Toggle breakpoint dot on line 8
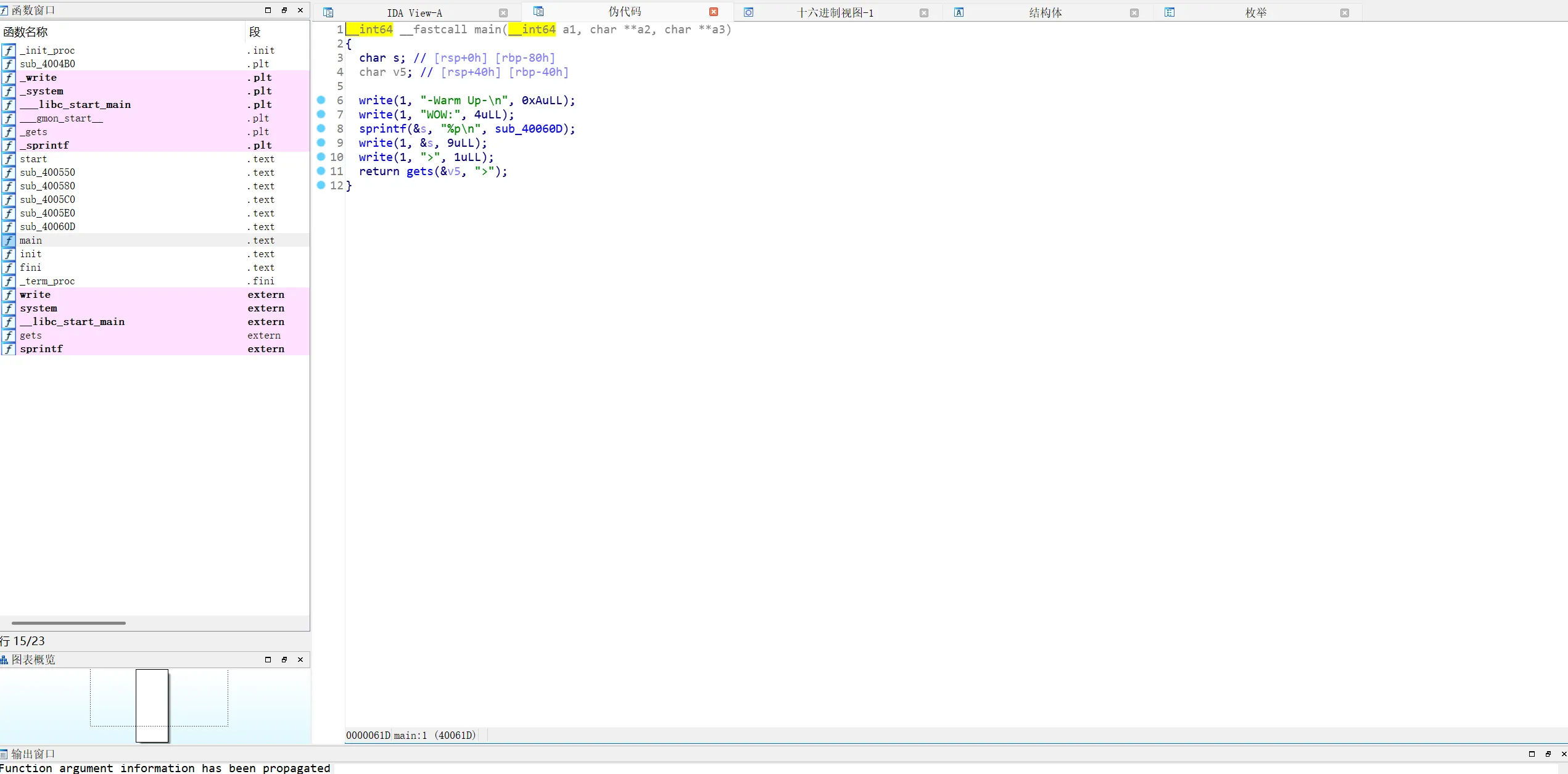 point(321,128)
